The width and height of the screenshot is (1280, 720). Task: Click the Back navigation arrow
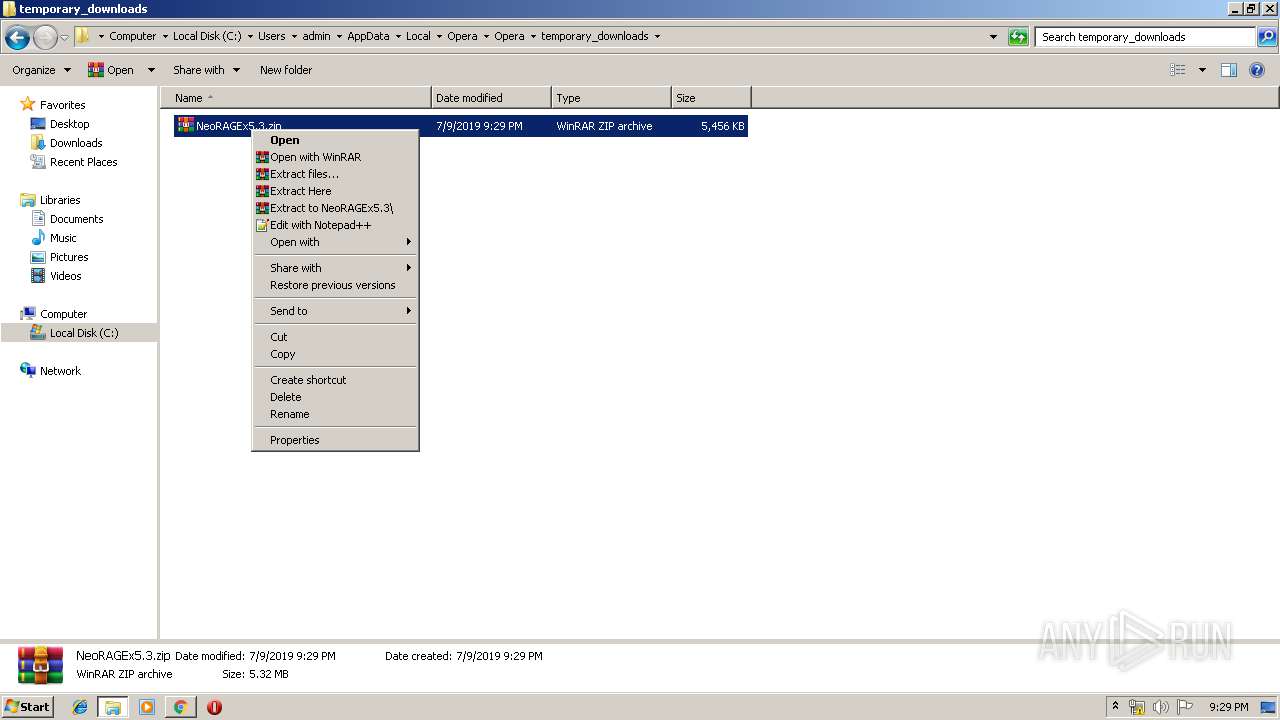coord(17,37)
